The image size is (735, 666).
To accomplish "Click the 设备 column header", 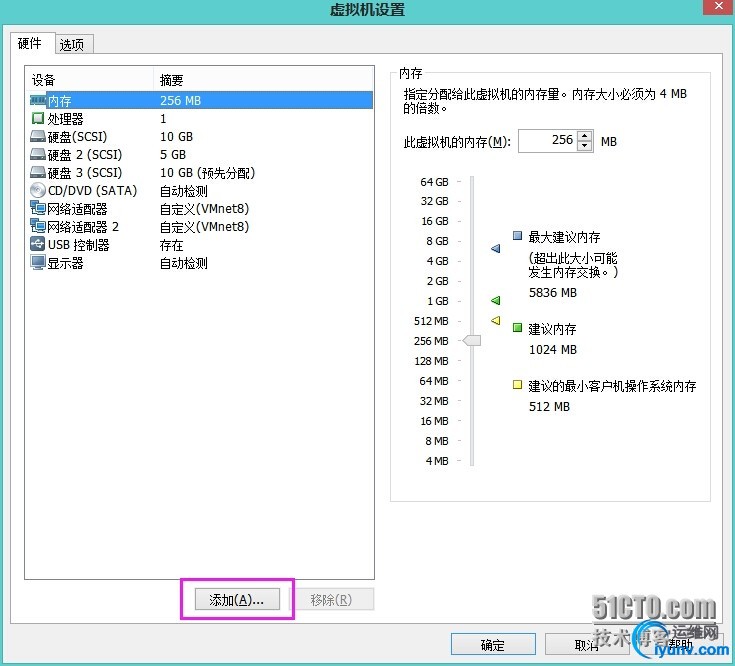I will 90,79.
